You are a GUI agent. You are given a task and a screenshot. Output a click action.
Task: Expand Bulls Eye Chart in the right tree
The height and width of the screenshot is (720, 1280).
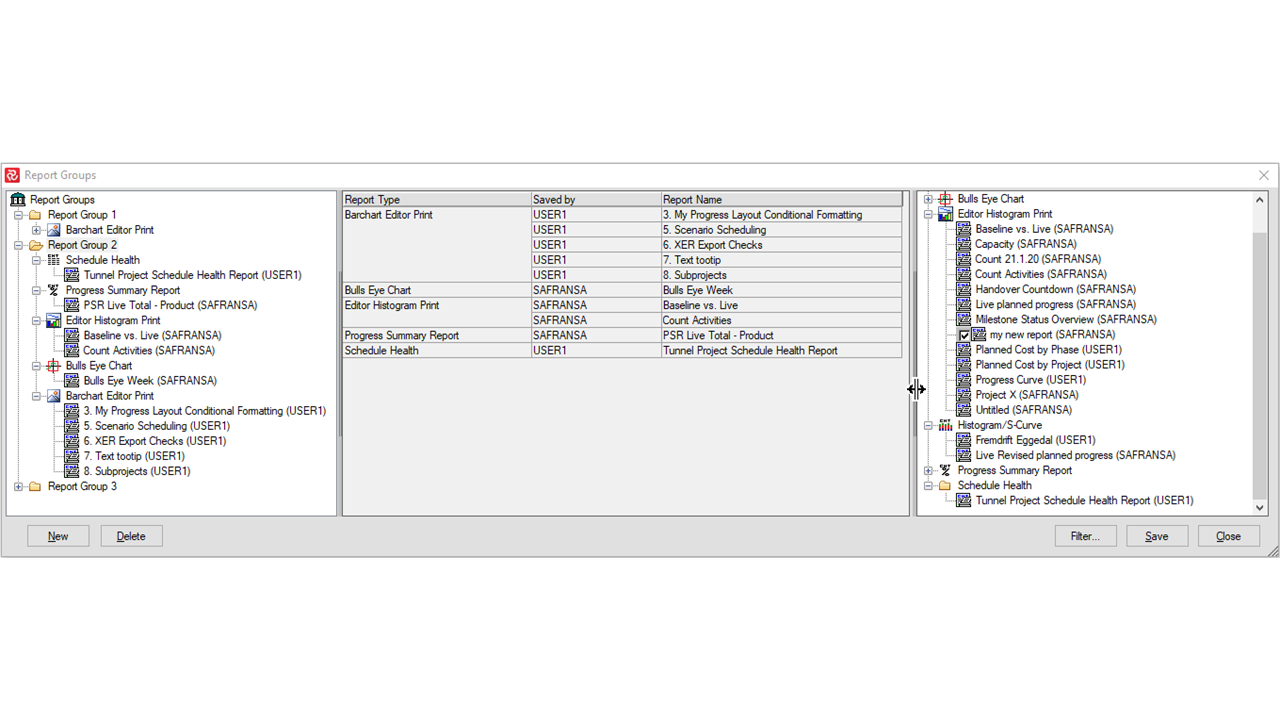point(928,199)
